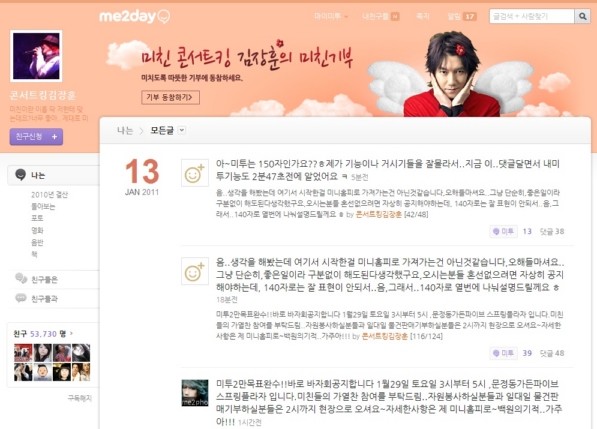Toggle 미투 on the second post
The image size is (597, 429).
pyautogui.click(x=503, y=353)
